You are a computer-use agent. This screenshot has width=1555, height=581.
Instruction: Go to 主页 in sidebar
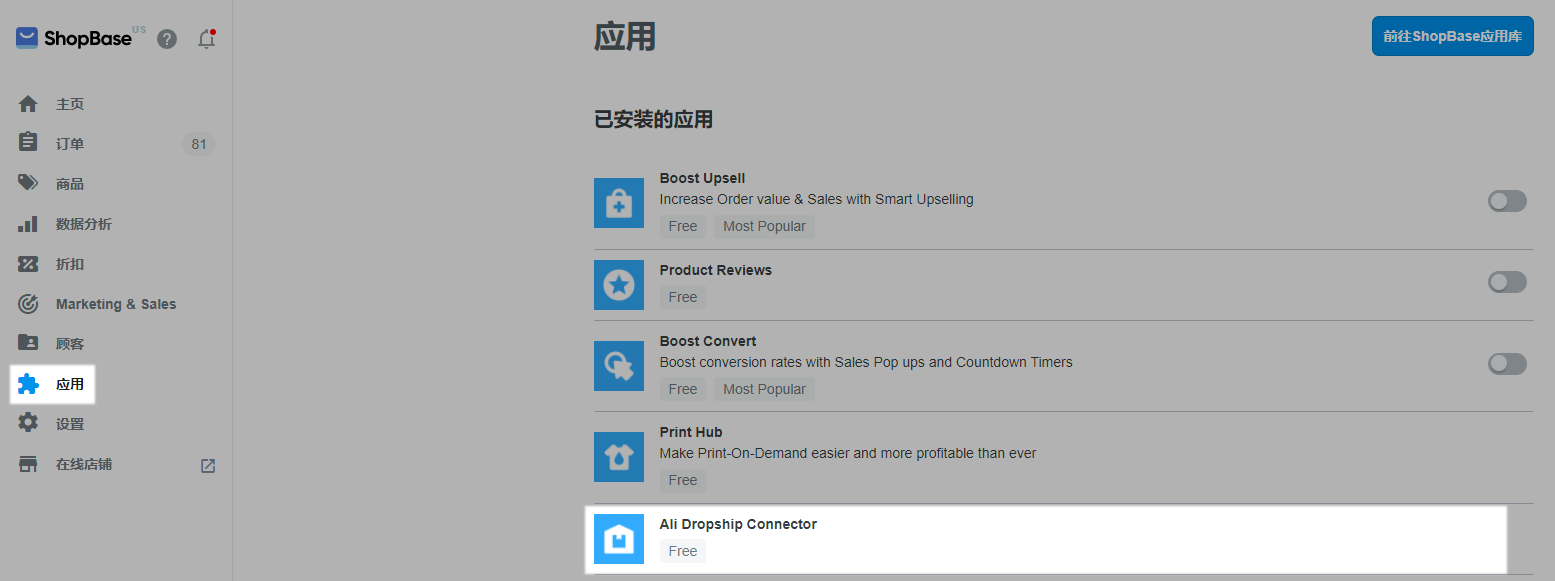point(70,104)
